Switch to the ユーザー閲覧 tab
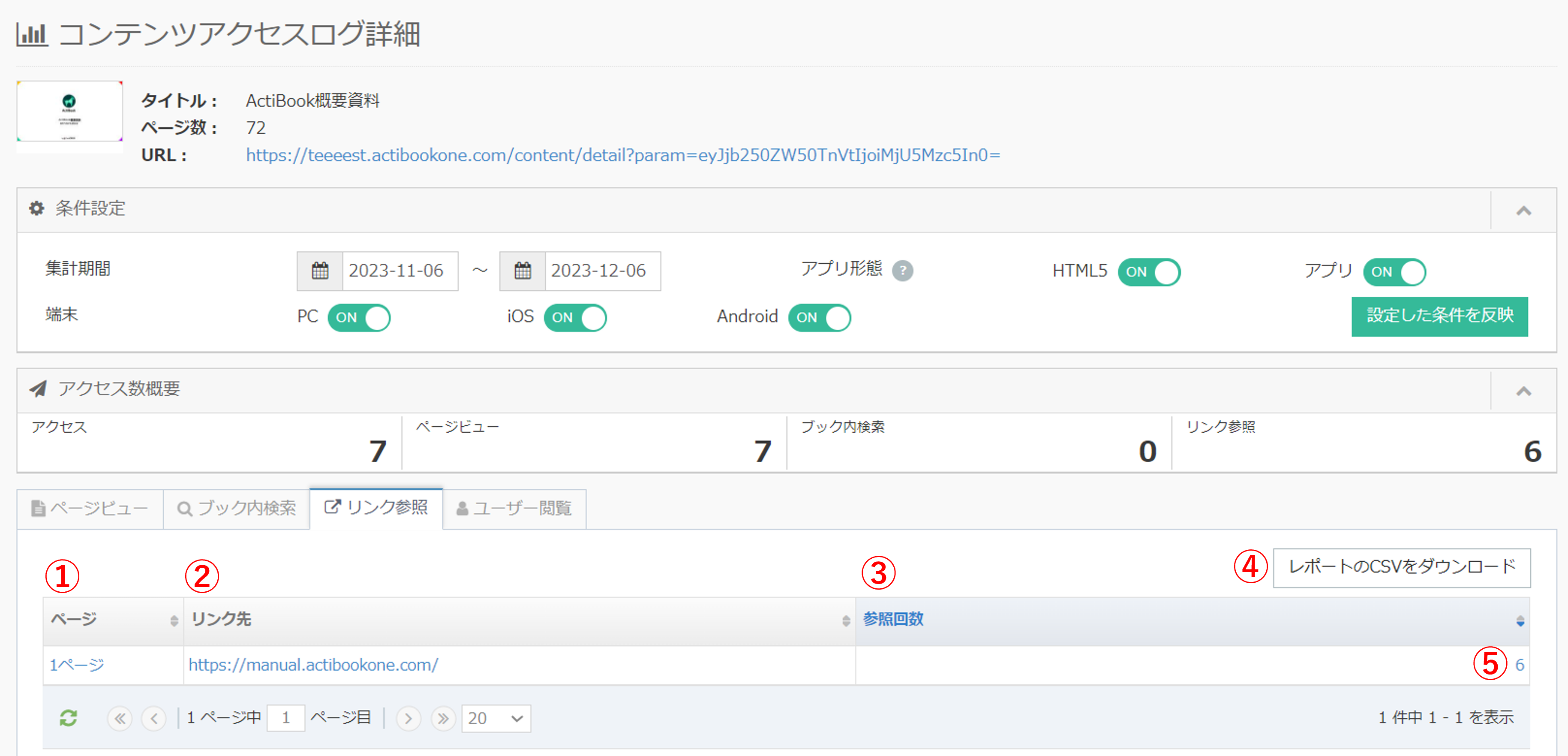Image resolution: width=1568 pixels, height=756 pixels. point(514,508)
